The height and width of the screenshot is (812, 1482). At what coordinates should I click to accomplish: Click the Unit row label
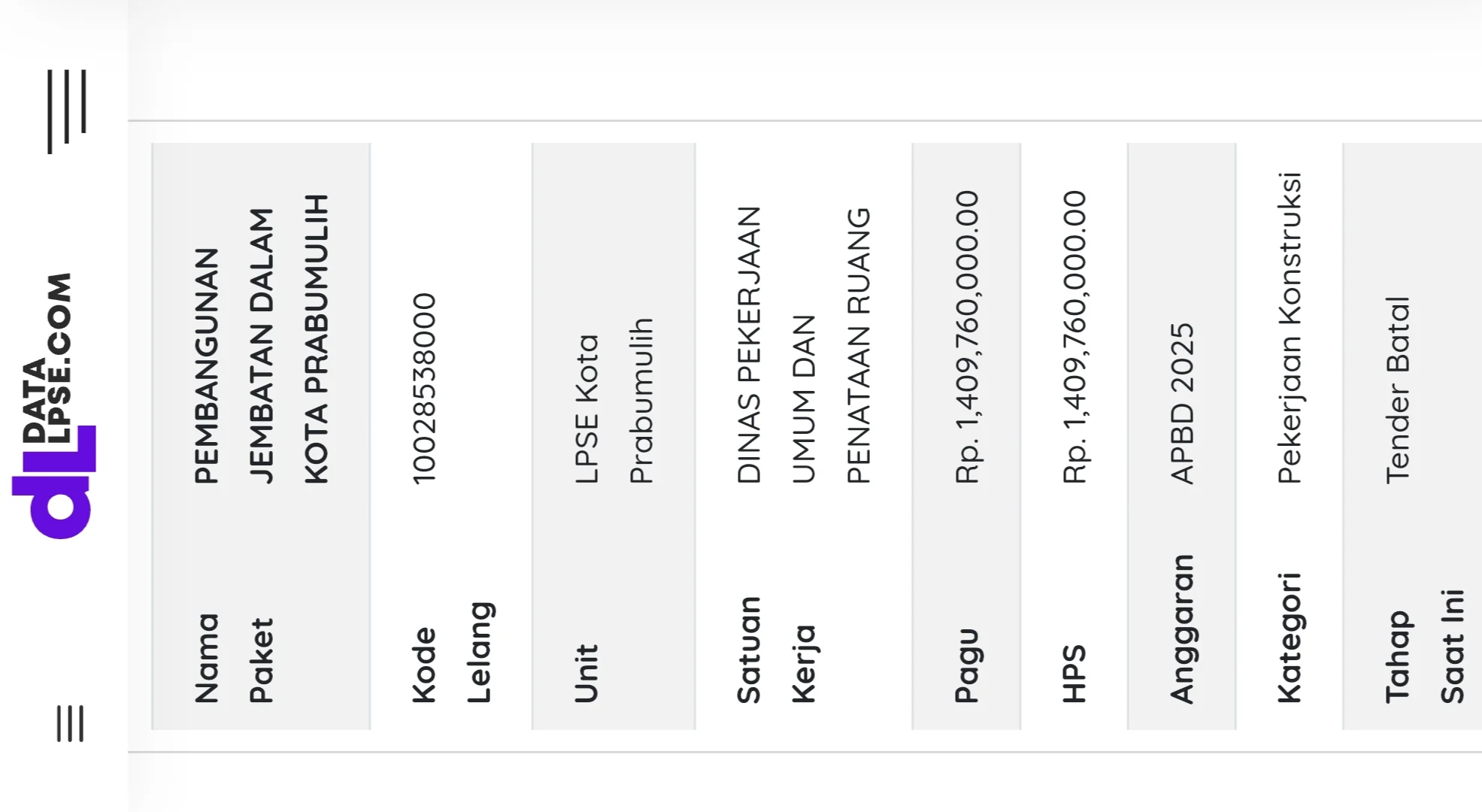click(x=586, y=673)
